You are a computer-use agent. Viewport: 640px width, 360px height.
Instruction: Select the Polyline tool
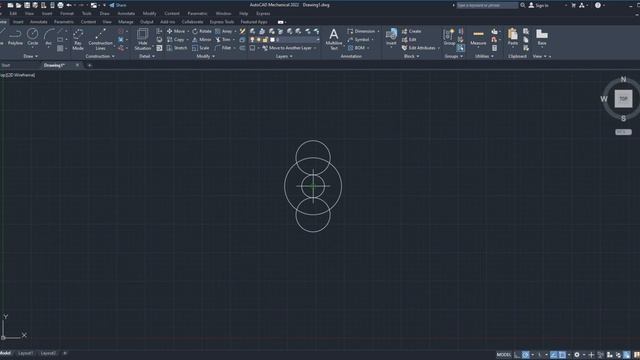(x=15, y=37)
